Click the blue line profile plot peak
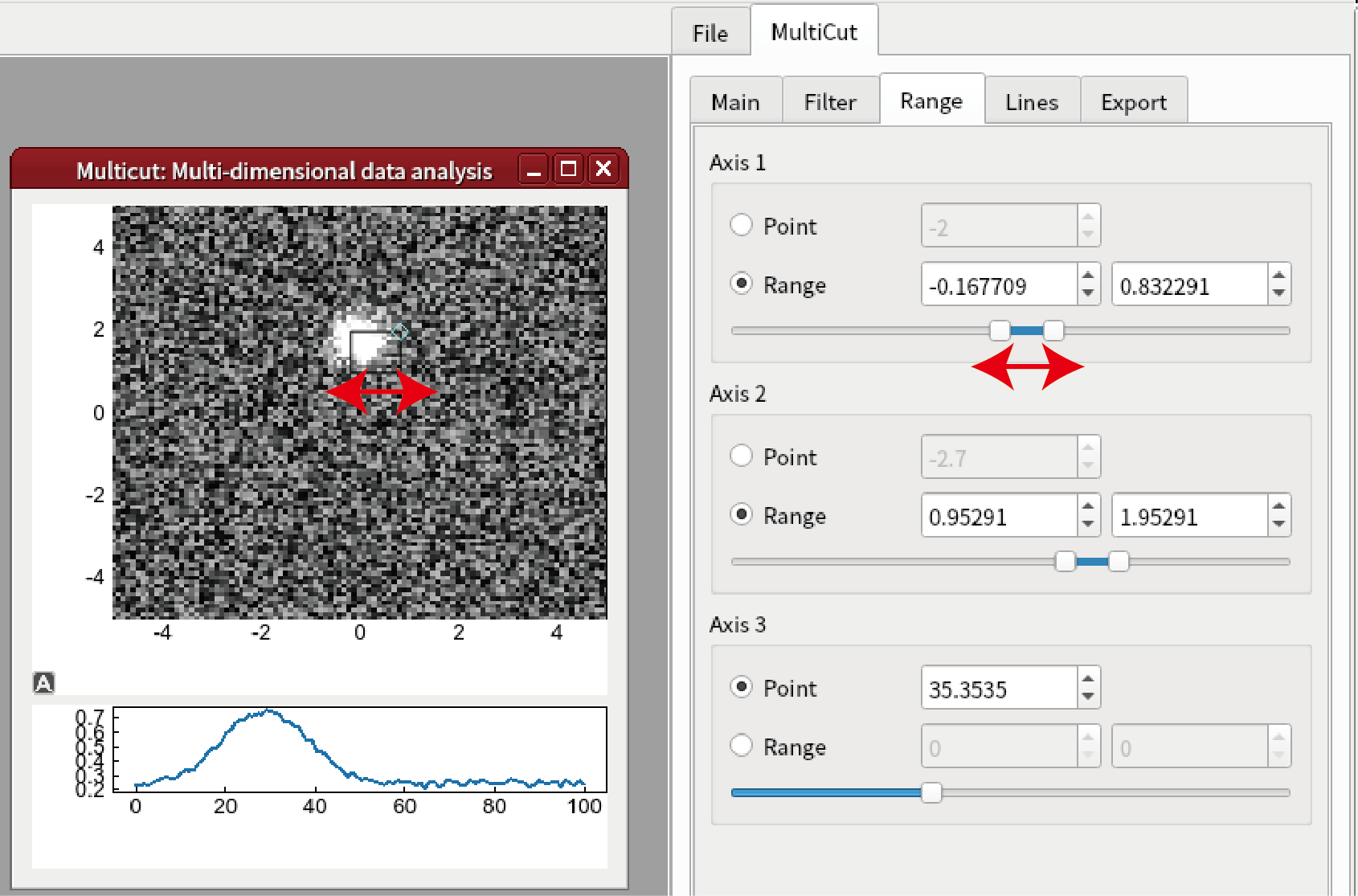Image resolution: width=1358 pixels, height=896 pixels. pyautogui.click(x=268, y=712)
